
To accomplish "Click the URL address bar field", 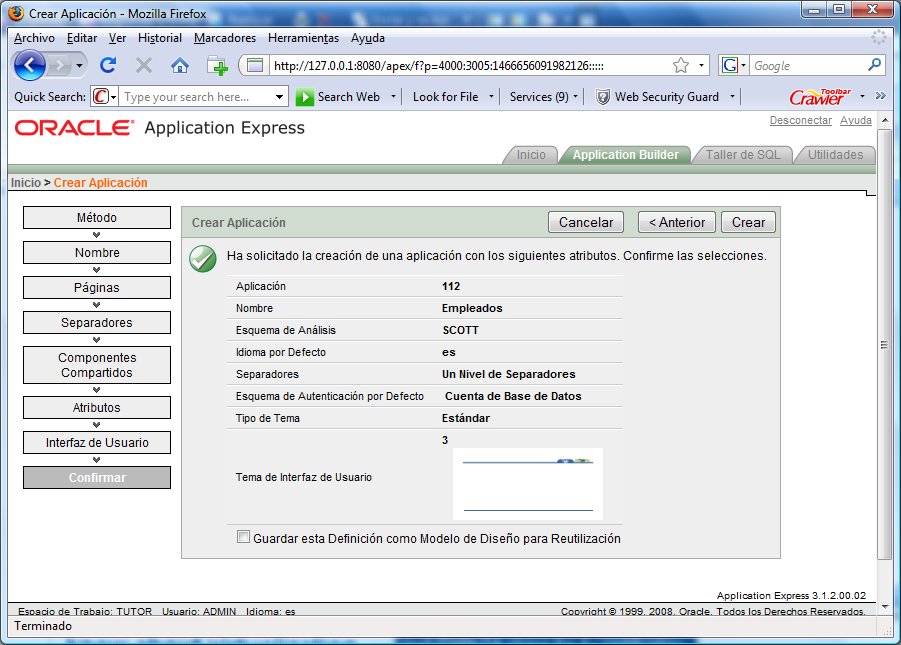I will (468, 66).
